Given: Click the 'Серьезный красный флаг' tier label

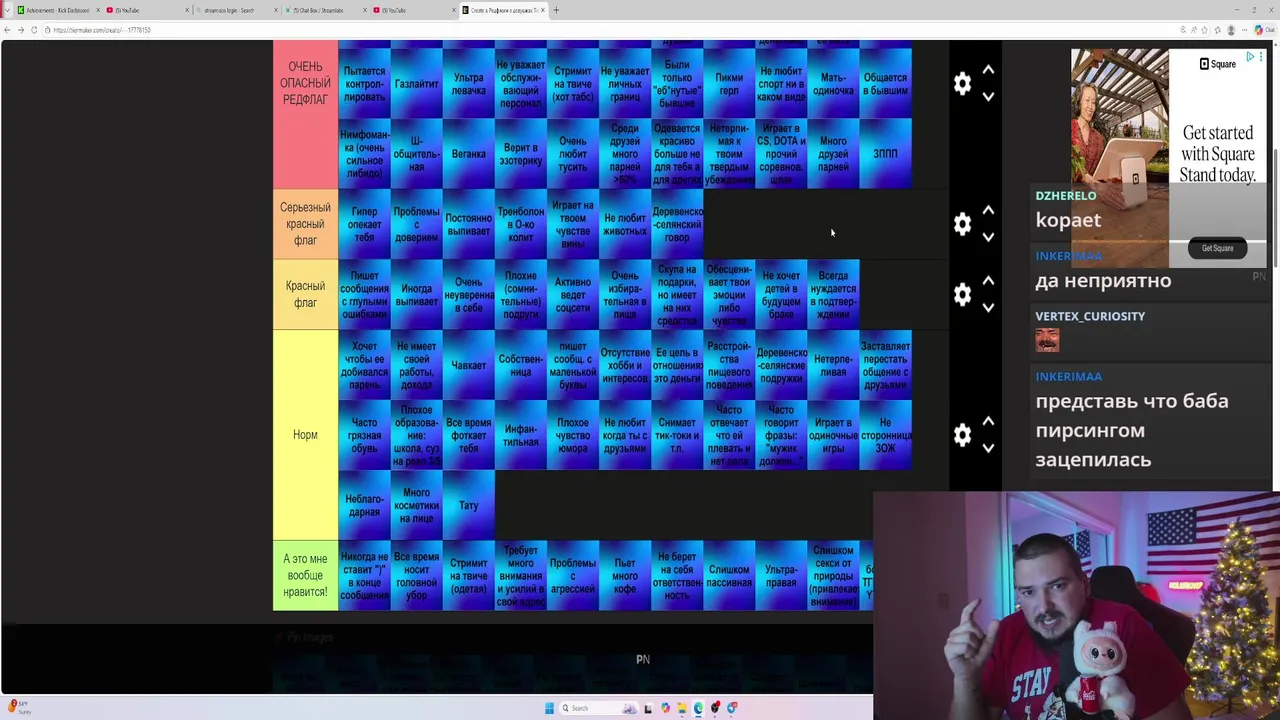Looking at the screenshot, I should pyautogui.click(x=305, y=224).
